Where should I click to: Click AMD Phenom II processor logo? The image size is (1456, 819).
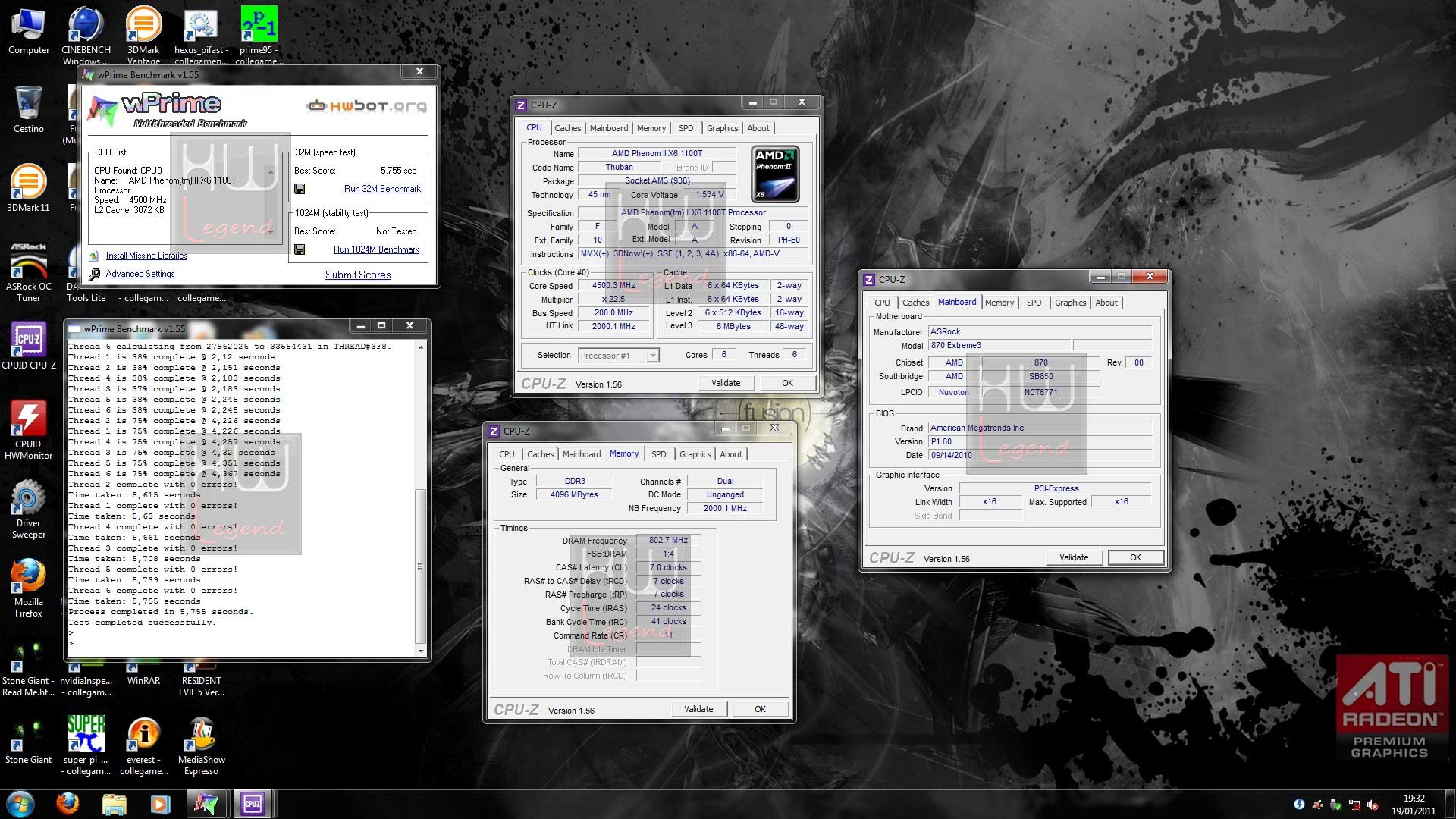click(x=775, y=174)
